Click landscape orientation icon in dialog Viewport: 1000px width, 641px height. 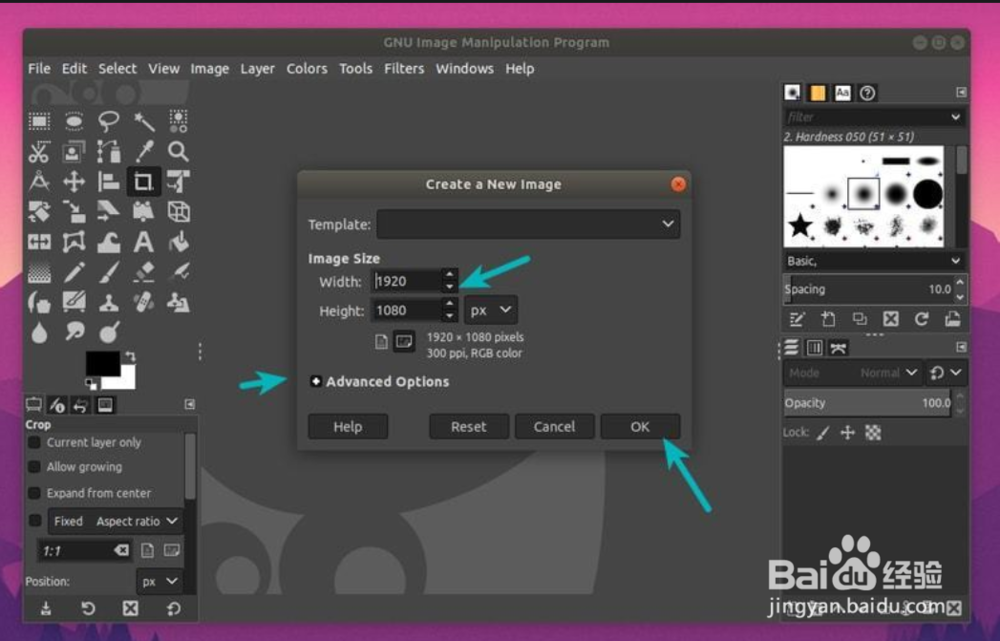click(404, 342)
